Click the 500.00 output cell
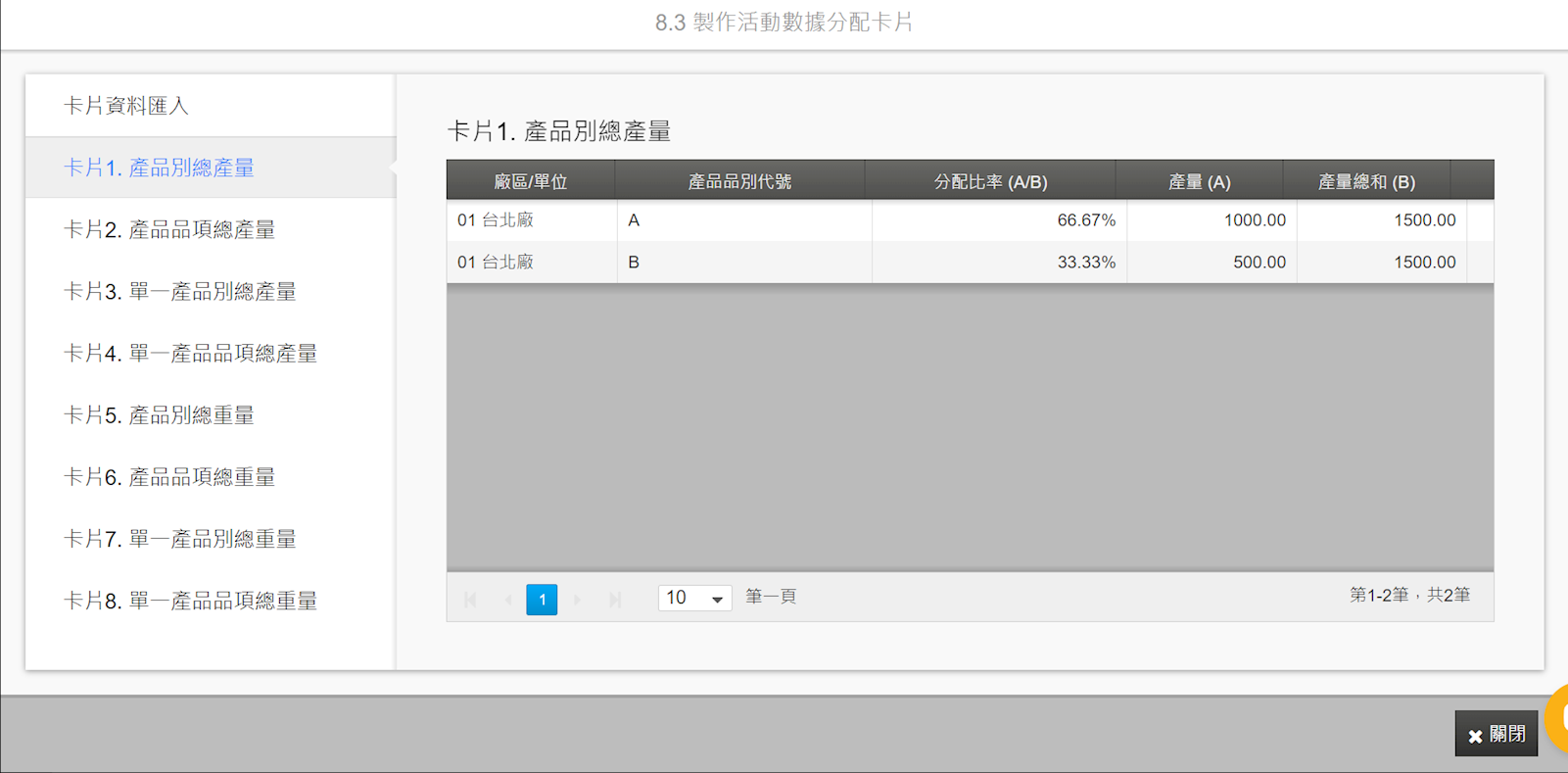This screenshot has height=773, width=1568. 1212,263
